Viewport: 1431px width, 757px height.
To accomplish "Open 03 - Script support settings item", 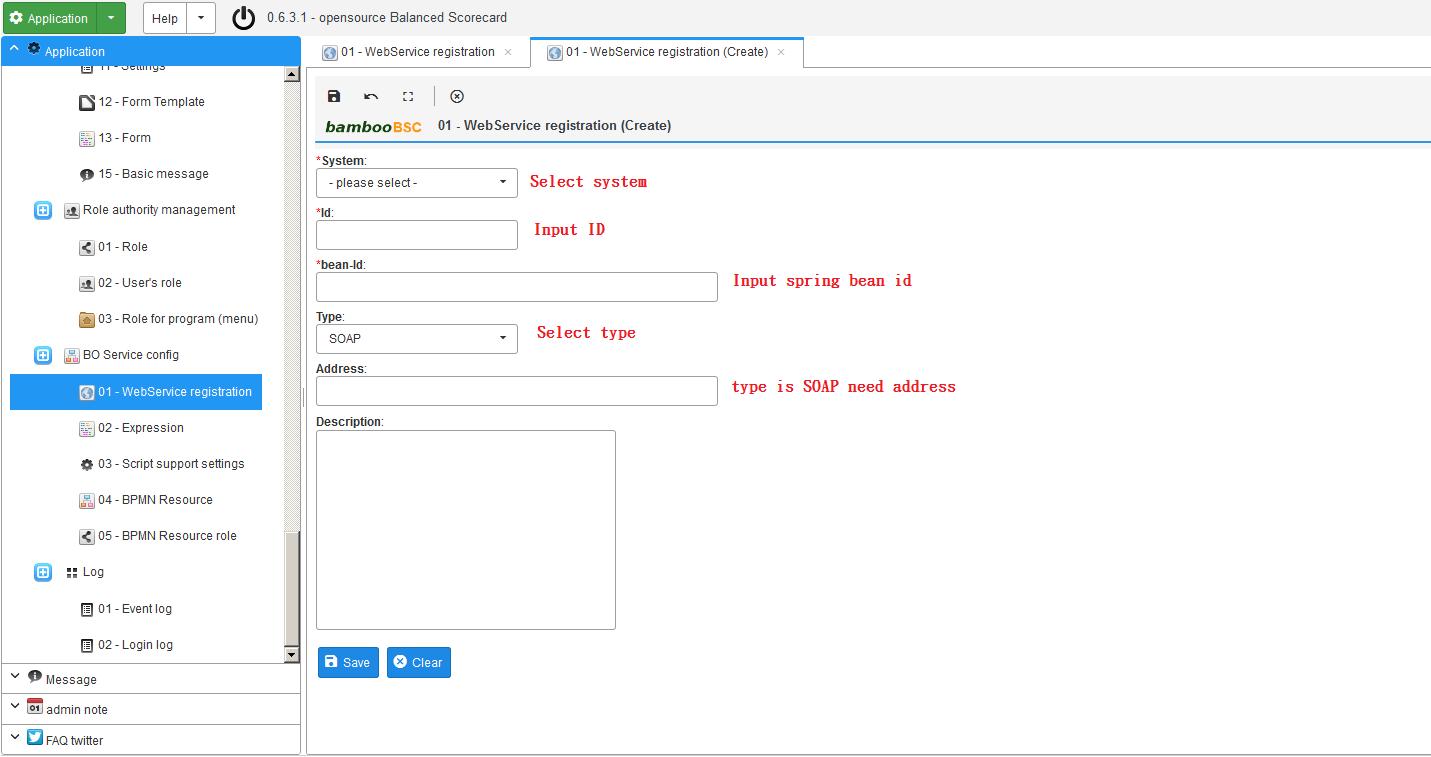I will click(171, 464).
